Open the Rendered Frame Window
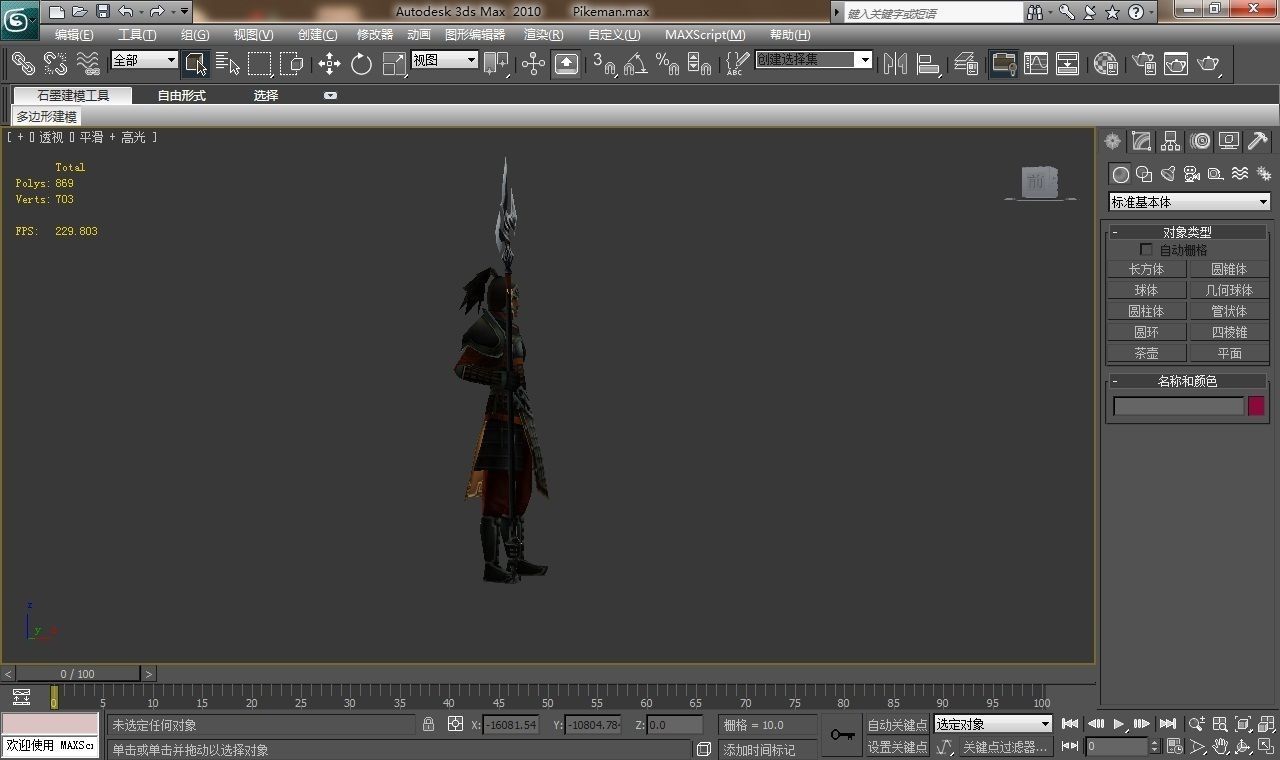The image size is (1280, 760). [x=1175, y=64]
